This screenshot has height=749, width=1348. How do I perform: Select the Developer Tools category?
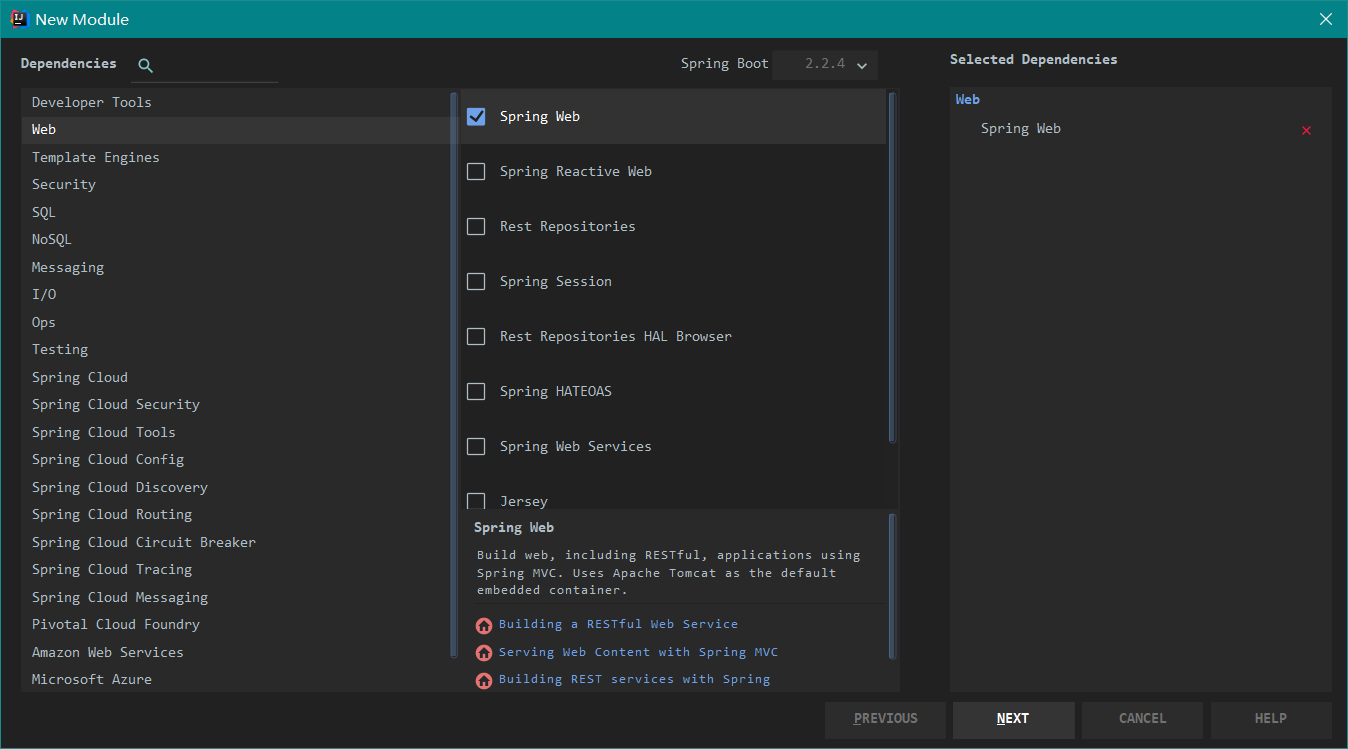92,103
